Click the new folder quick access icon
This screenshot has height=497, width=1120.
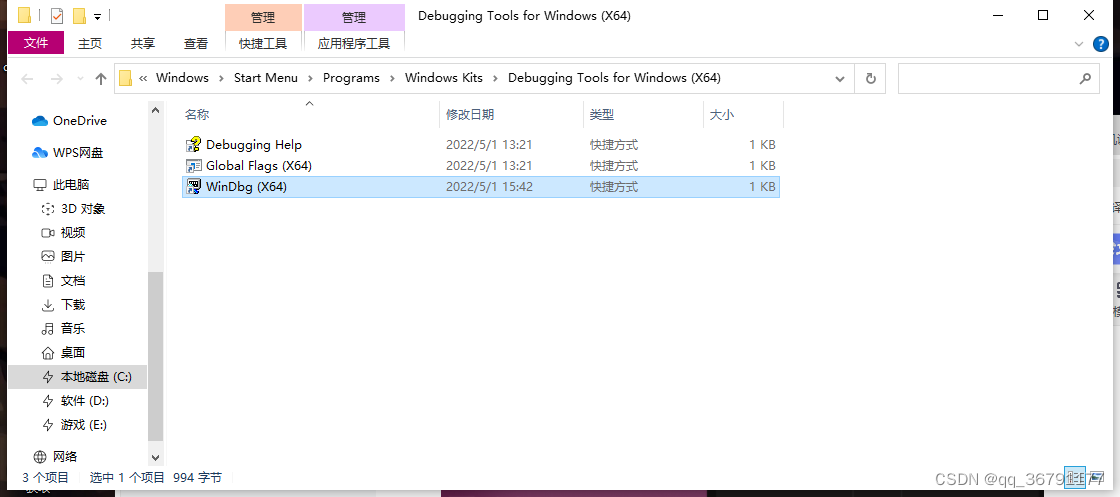pos(79,15)
